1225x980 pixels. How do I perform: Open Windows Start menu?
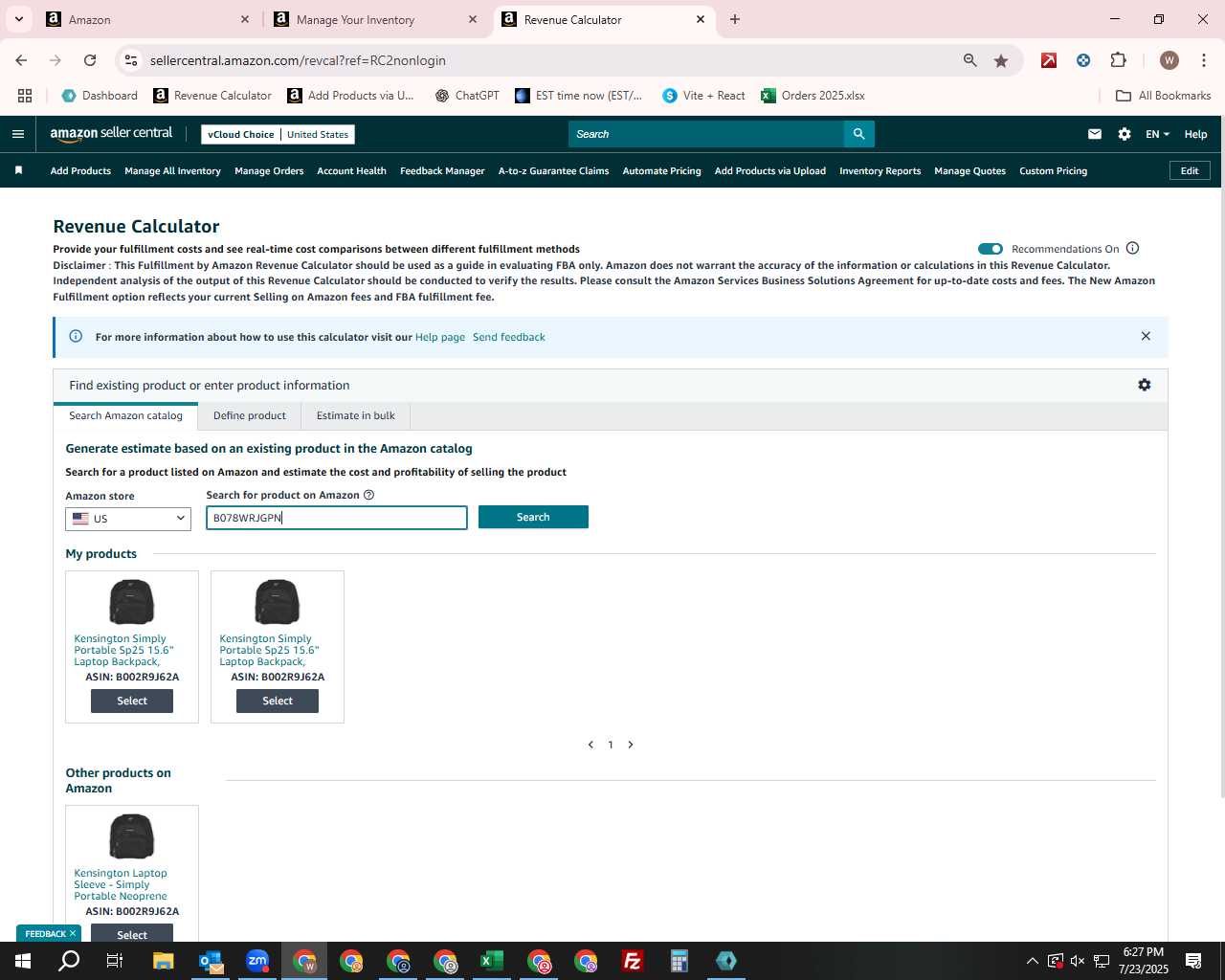23,961
